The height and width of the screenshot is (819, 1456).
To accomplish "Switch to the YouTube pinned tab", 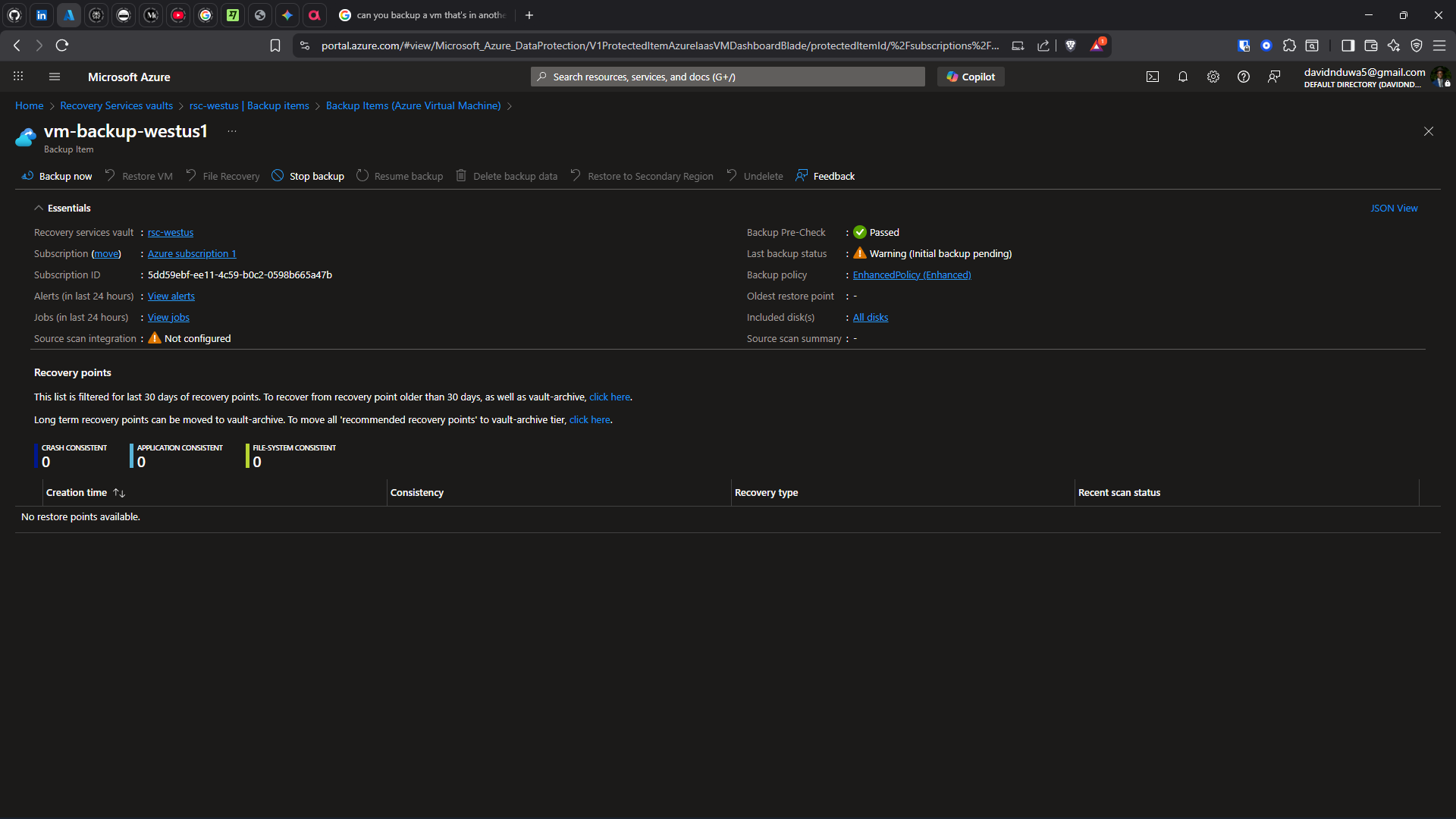I will coord(178,15).
